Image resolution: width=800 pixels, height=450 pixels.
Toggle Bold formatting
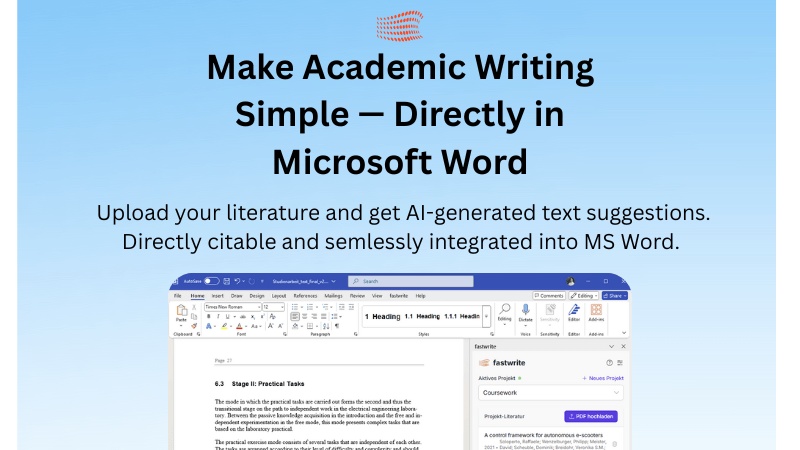[208, 316]
